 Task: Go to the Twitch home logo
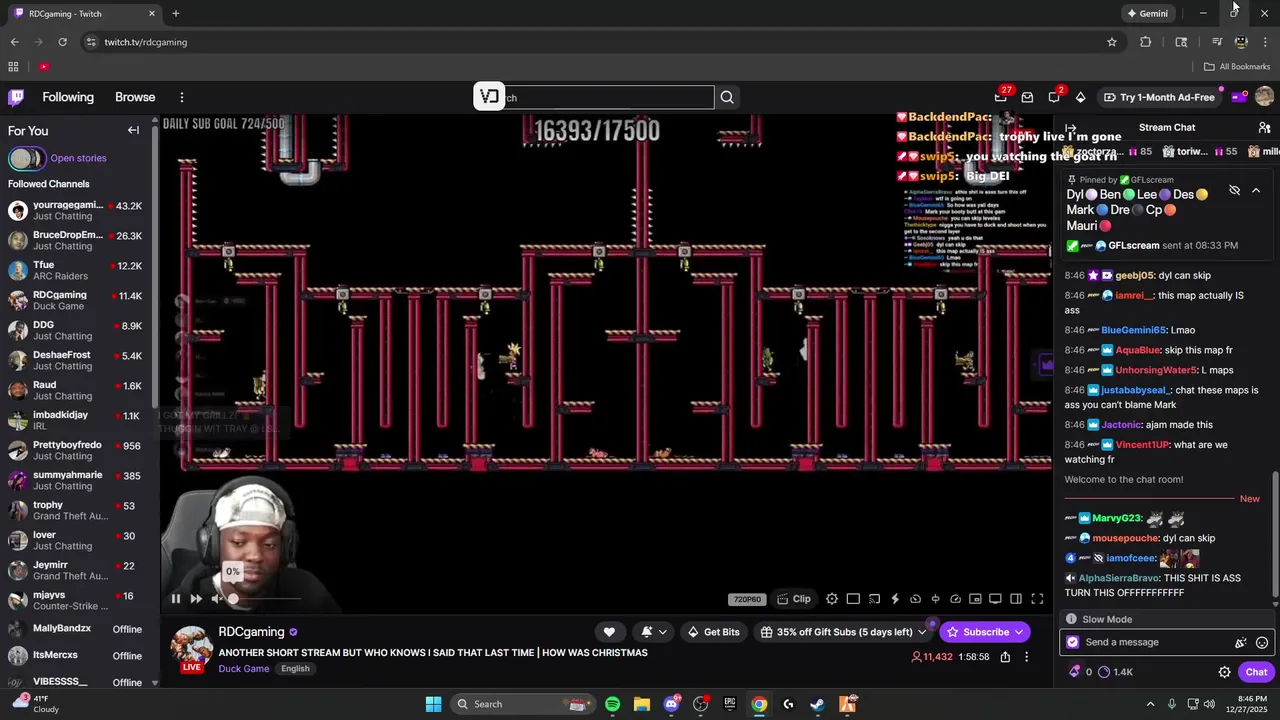(16, 97)
